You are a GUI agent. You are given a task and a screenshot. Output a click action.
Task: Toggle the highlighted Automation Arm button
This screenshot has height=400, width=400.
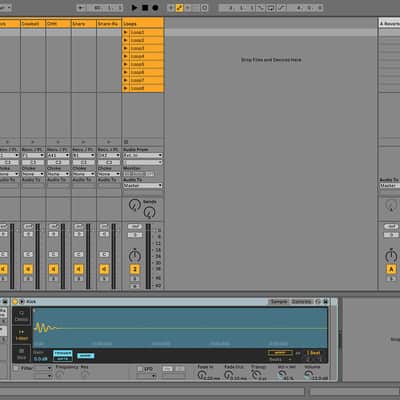[x=180, y=8]
